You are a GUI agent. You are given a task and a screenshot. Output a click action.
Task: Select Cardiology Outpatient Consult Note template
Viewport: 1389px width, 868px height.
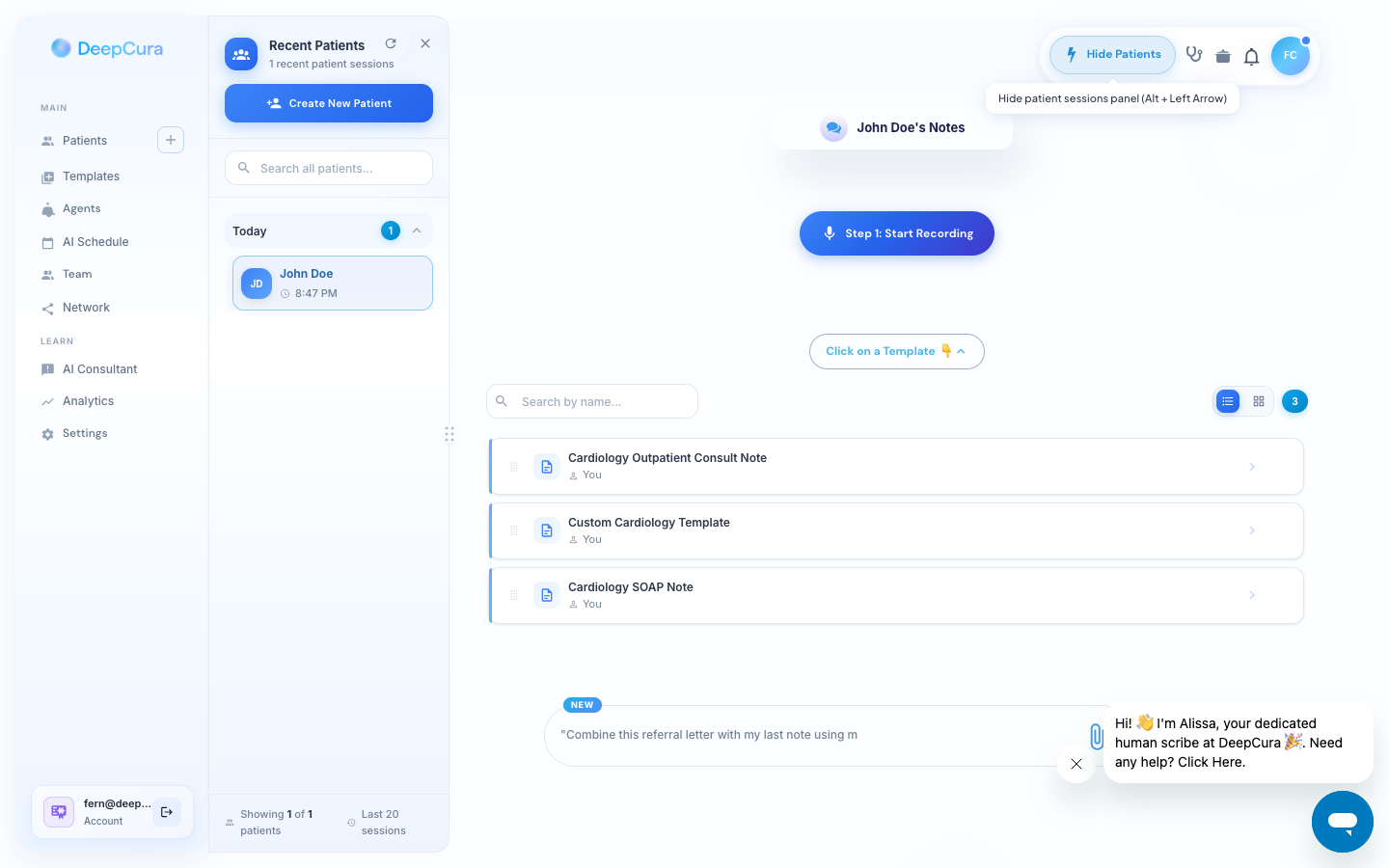897,467
